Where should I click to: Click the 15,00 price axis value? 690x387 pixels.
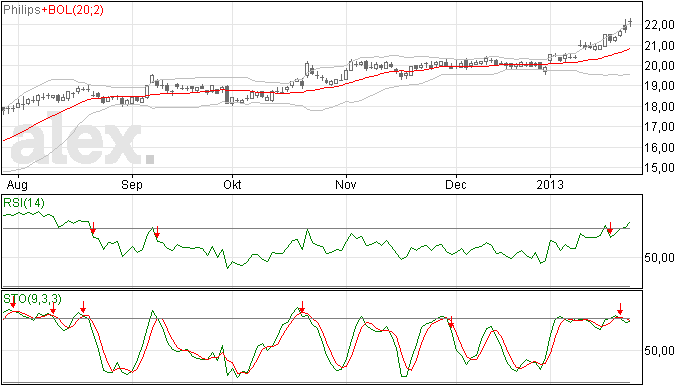659,168
